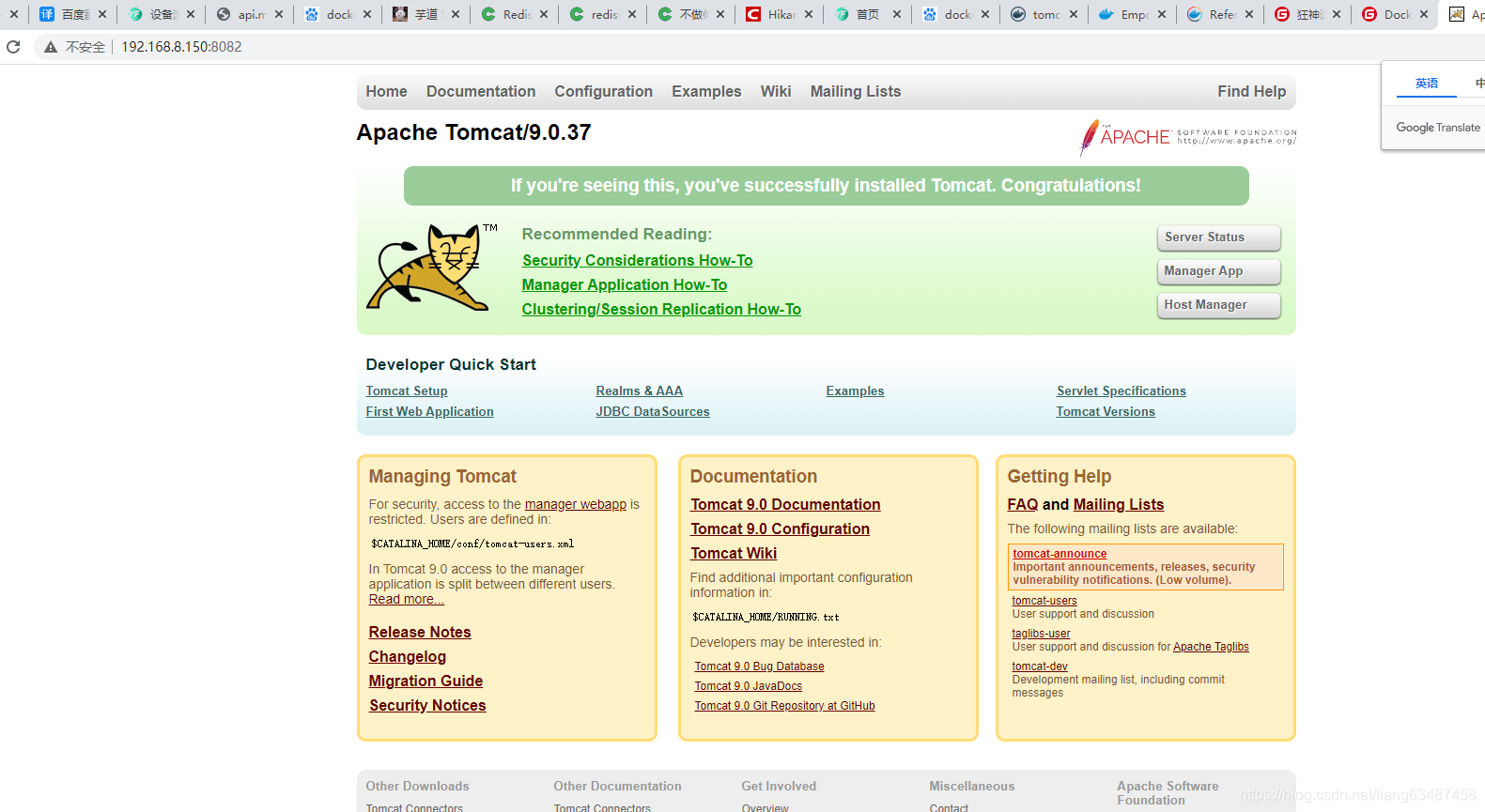Open the Servlet Specifications link

1121,391
